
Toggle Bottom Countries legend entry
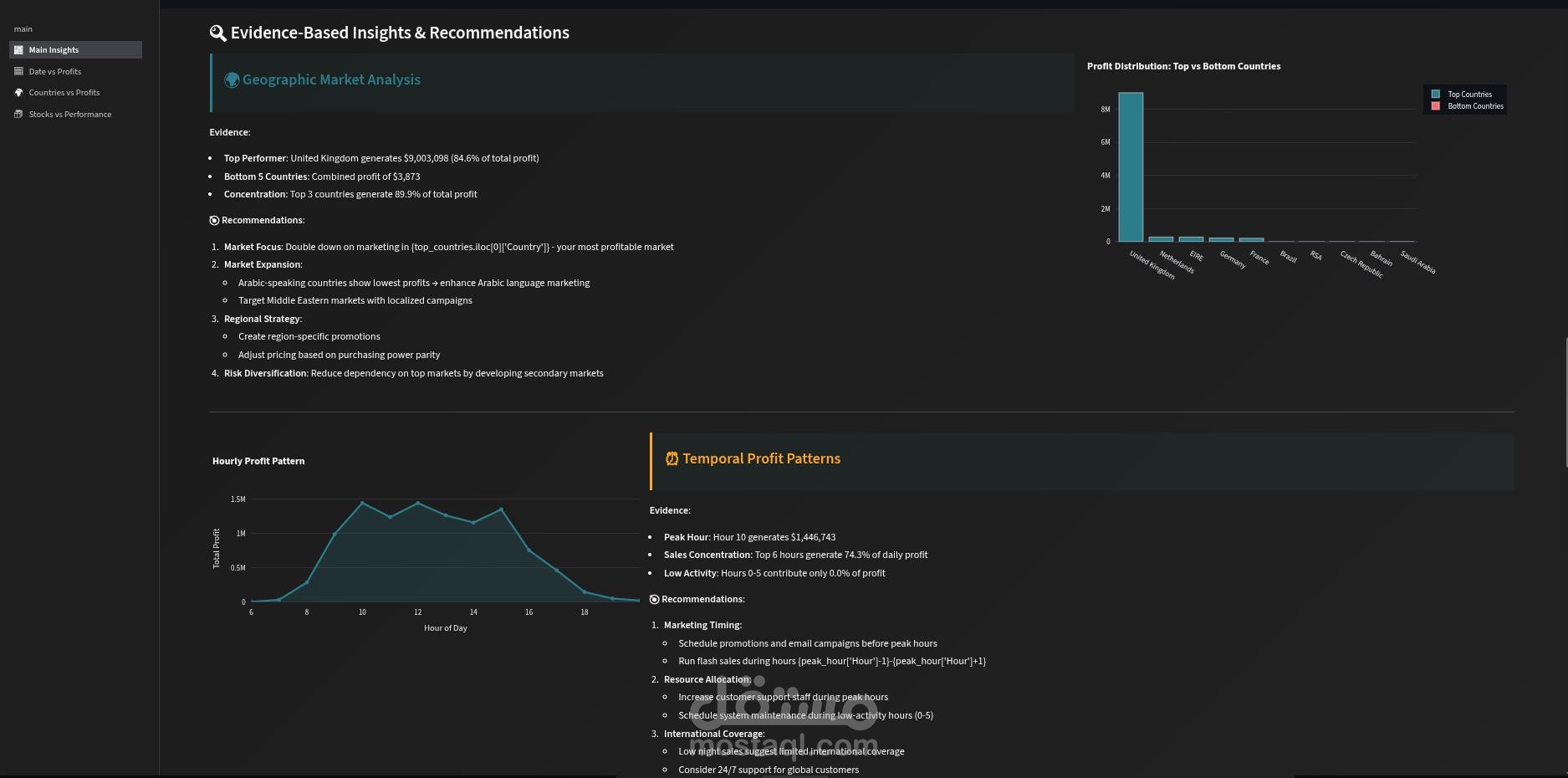point(1467,106)
